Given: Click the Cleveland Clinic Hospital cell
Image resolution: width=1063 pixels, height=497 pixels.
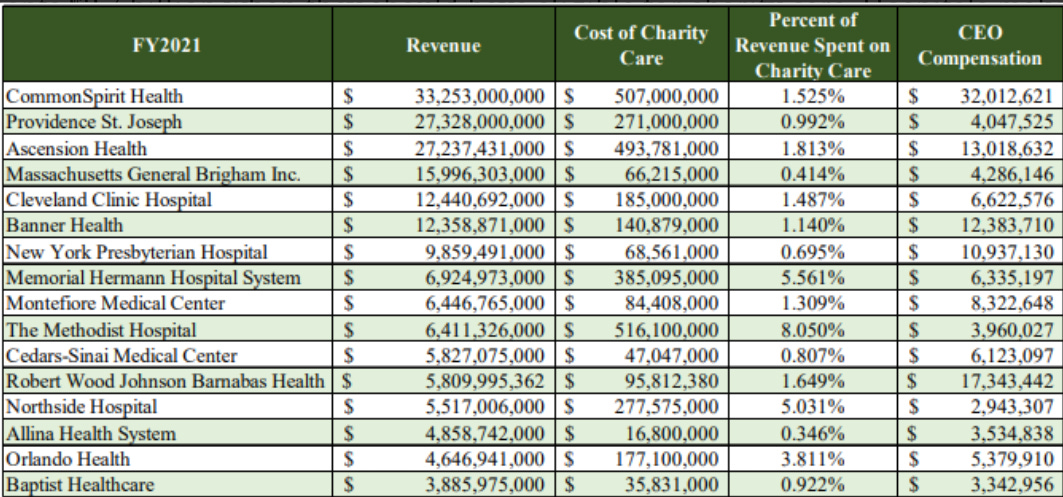Looking at the screenshot, I should (x=167, y=199).
